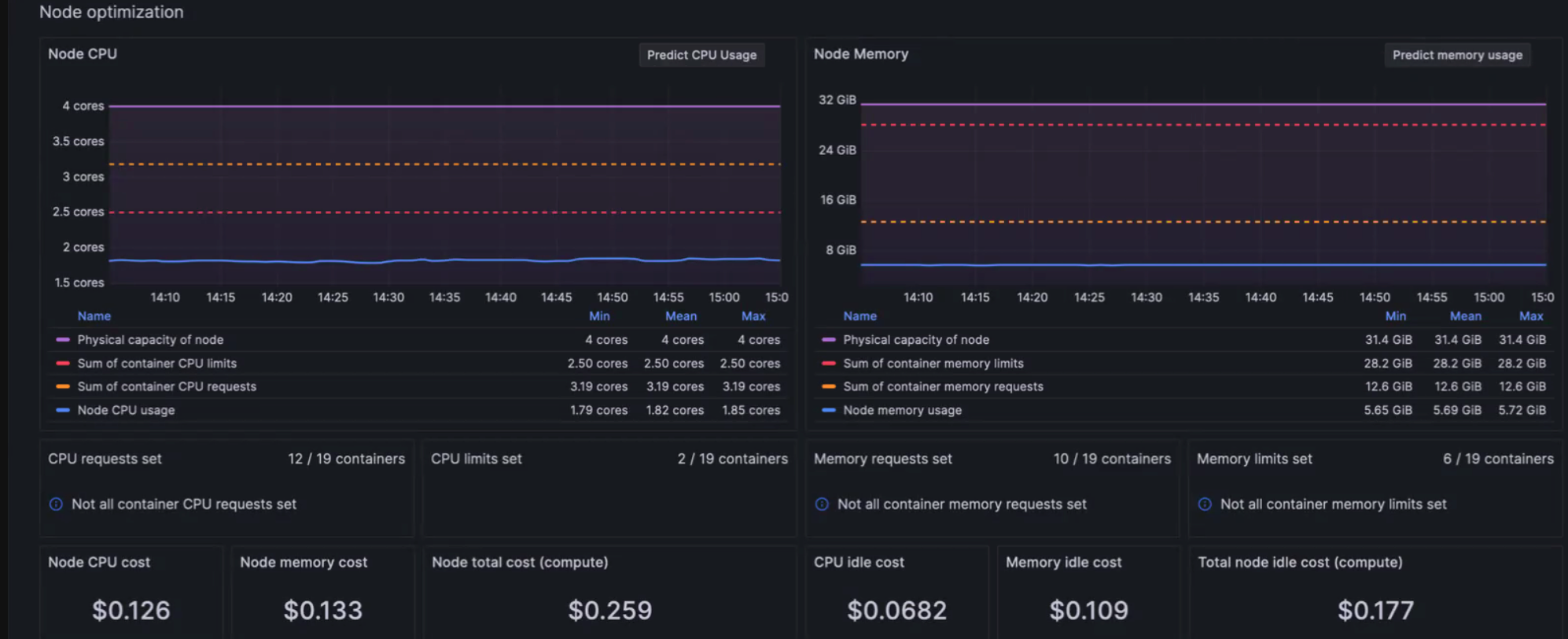Click info icon beside memory requests warning

point(822,504)
